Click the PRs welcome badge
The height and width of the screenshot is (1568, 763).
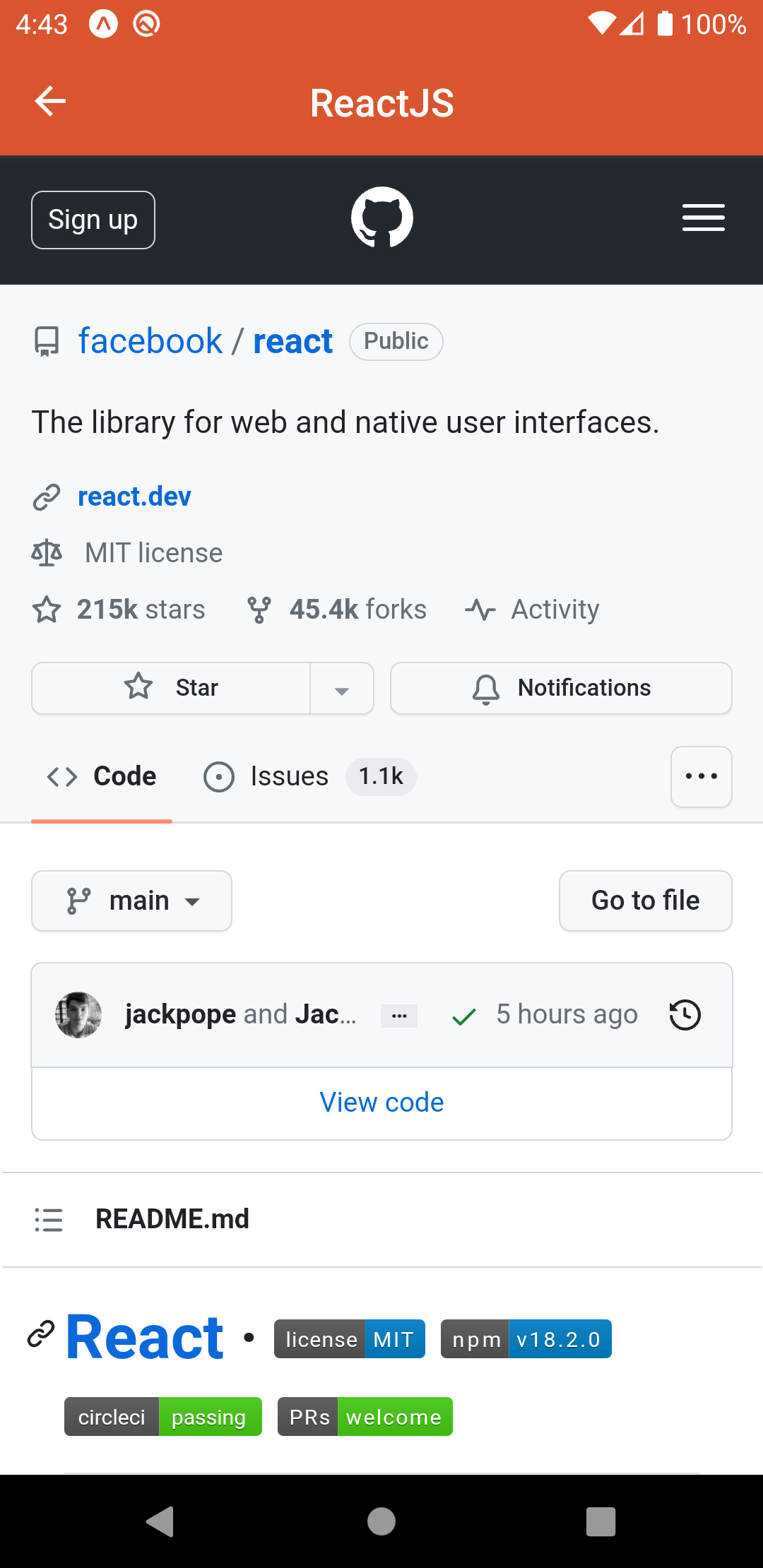(x=365, y=1417)
